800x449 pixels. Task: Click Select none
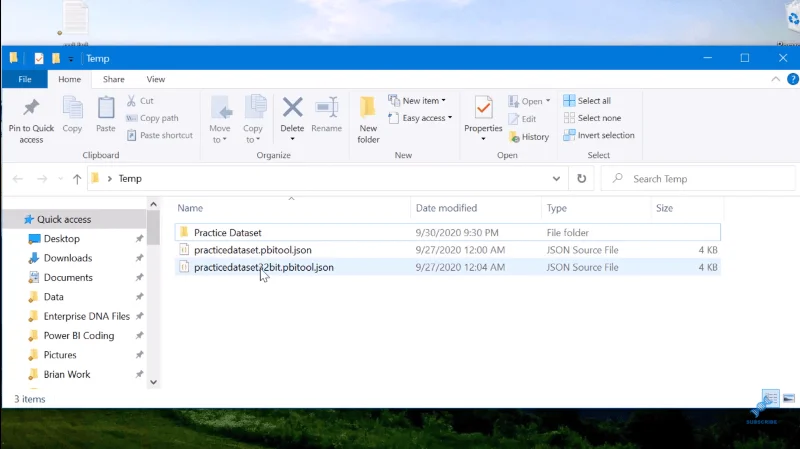[x=592, y=118]
